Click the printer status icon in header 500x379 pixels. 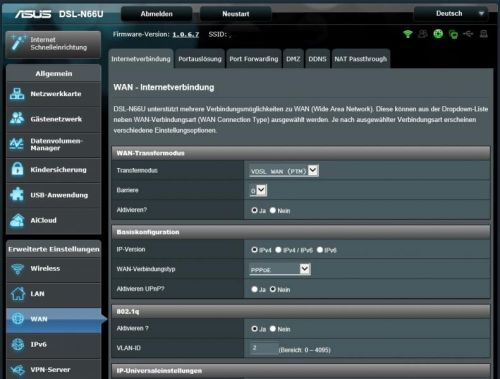point(484,34)
